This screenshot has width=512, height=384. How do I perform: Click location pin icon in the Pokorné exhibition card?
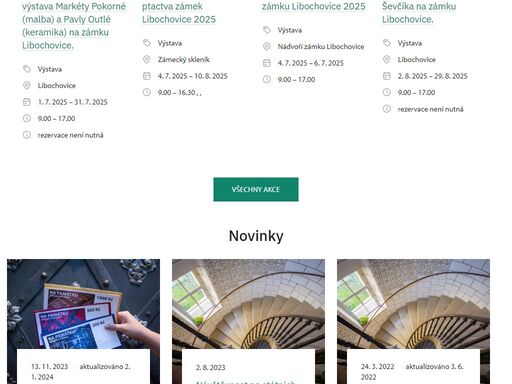pyautogui.click(x=27, y=85)
